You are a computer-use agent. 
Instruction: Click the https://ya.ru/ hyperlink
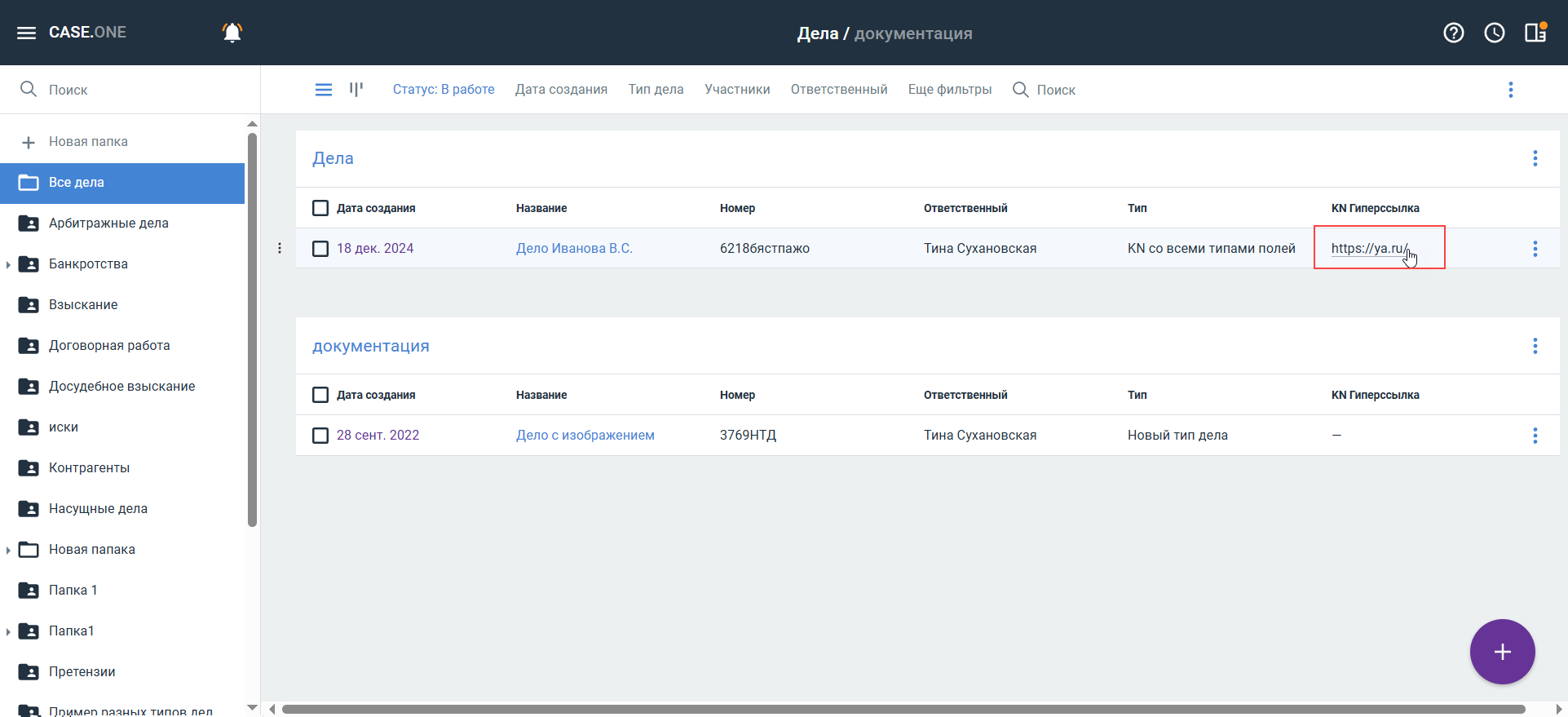tap(1368, 249)
